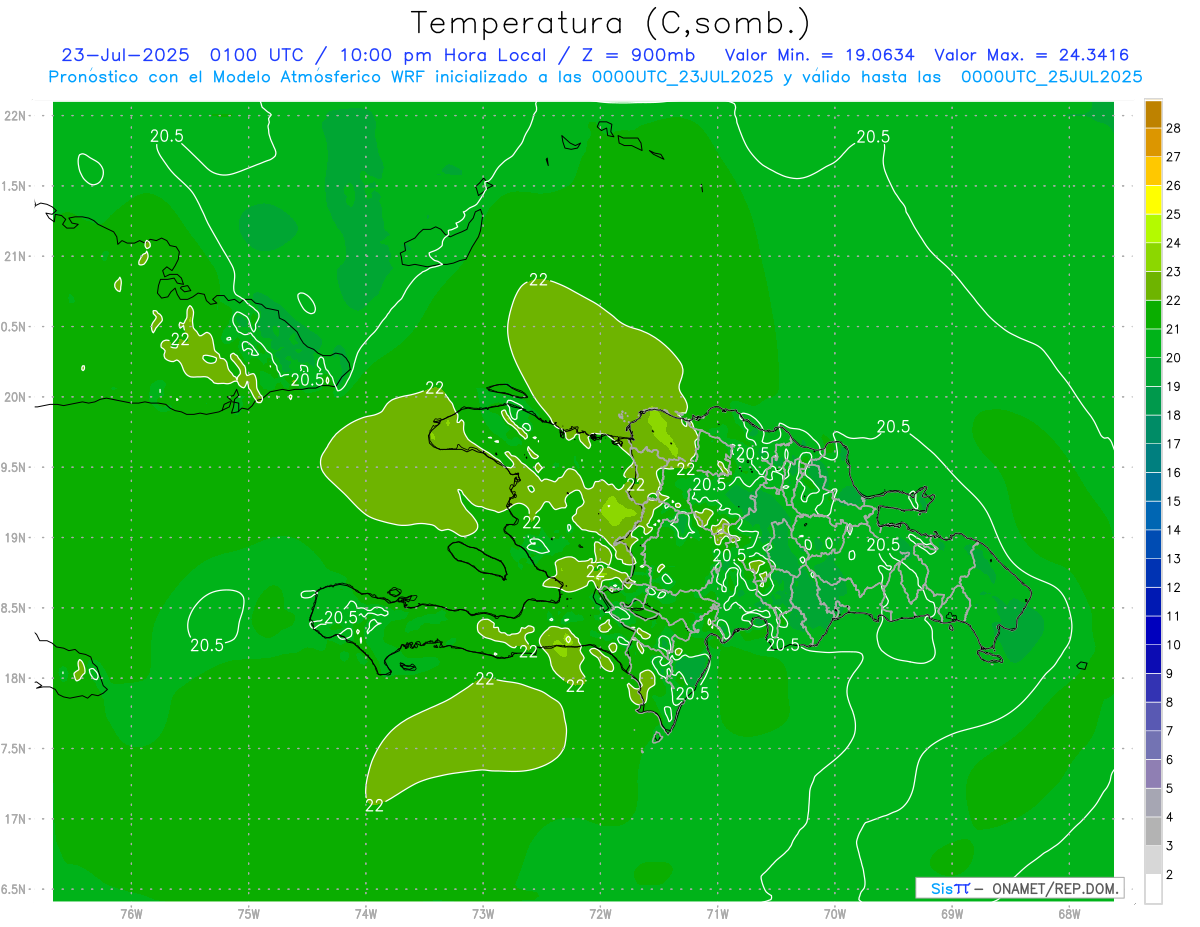Viewport: 1200px width, 927px height.
Task: Click the 20N latitude axis label
Action: tap(16, 397)
